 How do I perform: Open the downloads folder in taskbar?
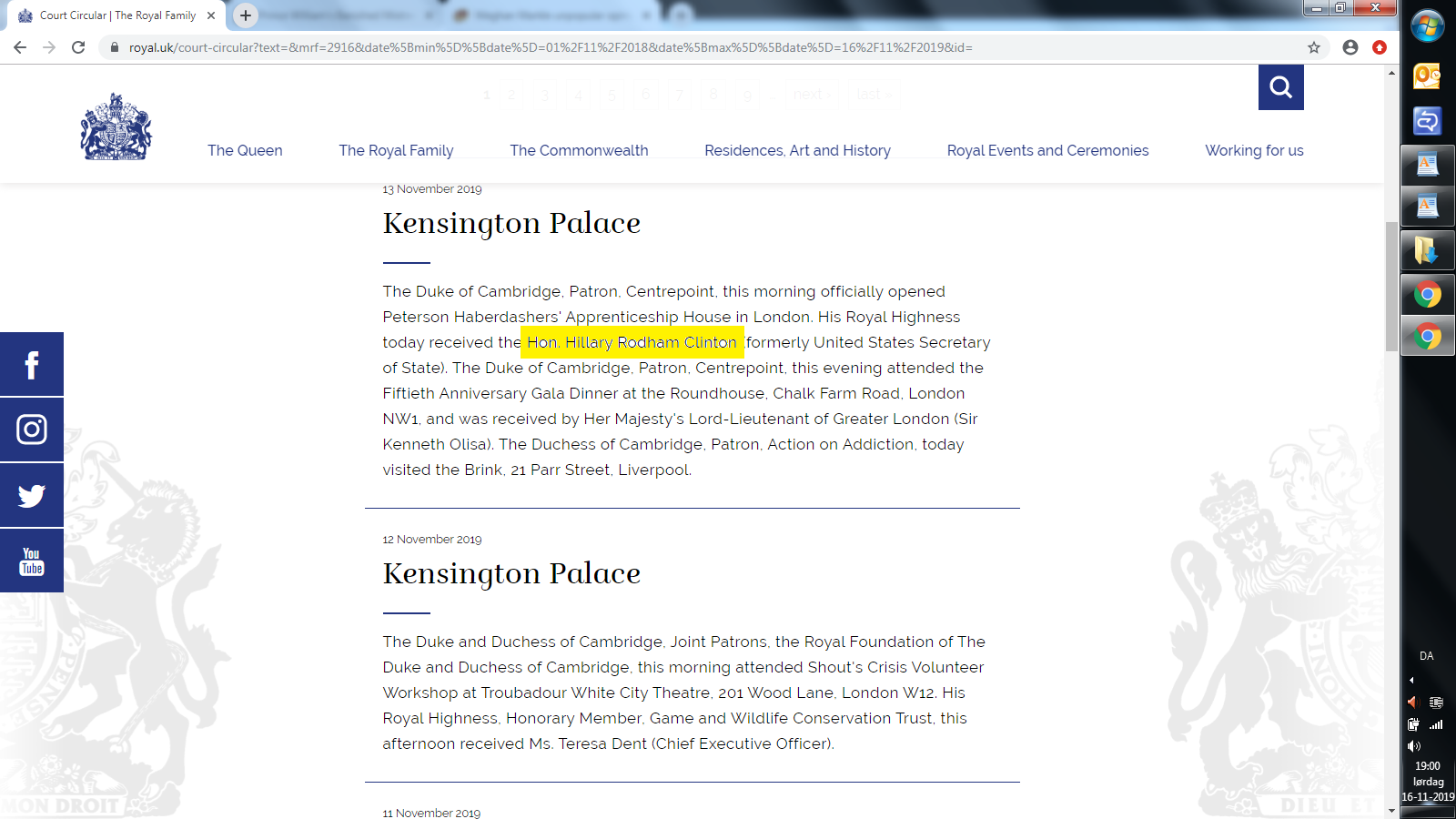tap(1427, 250)
